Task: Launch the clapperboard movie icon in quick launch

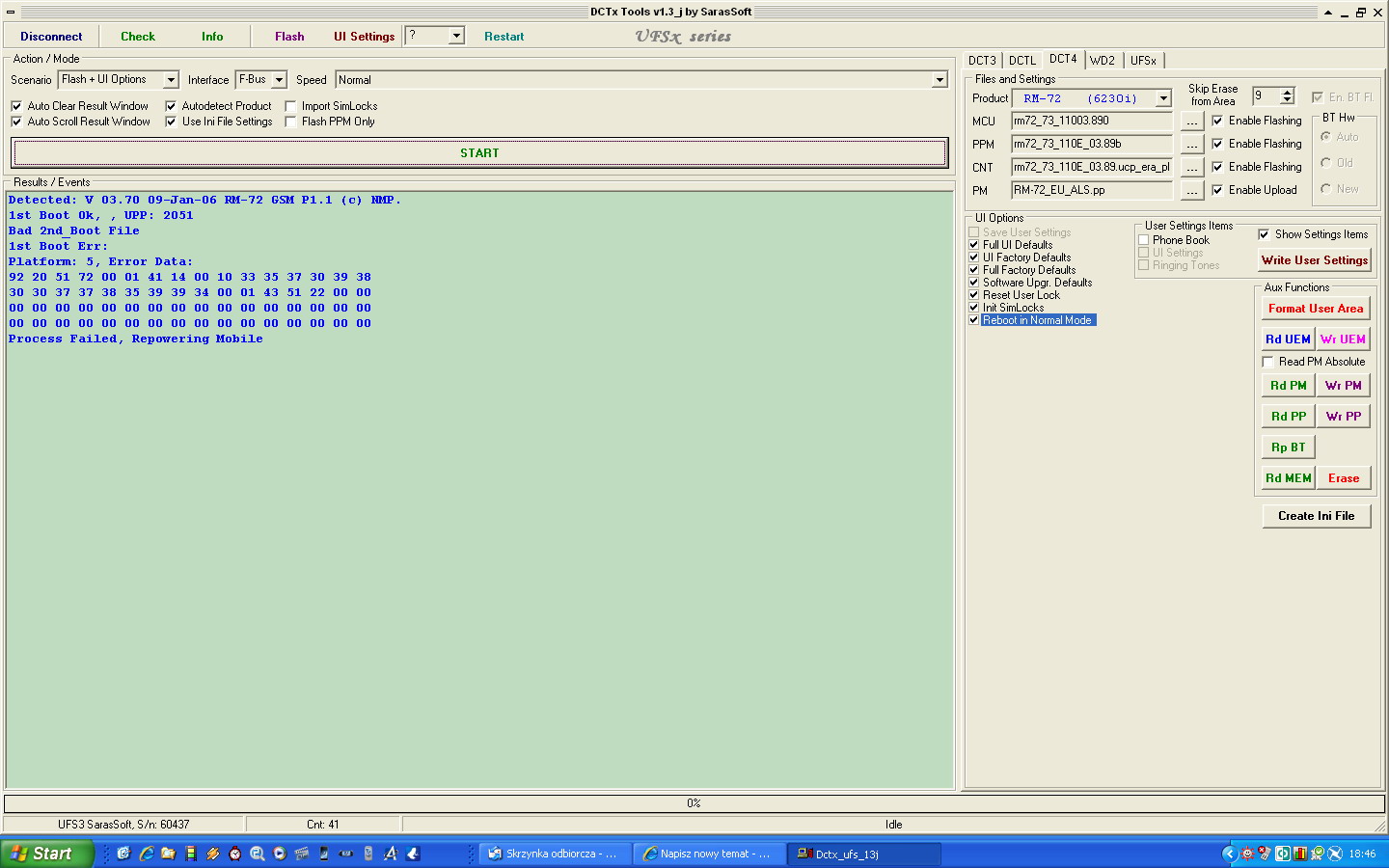Action: coord(301,854)
